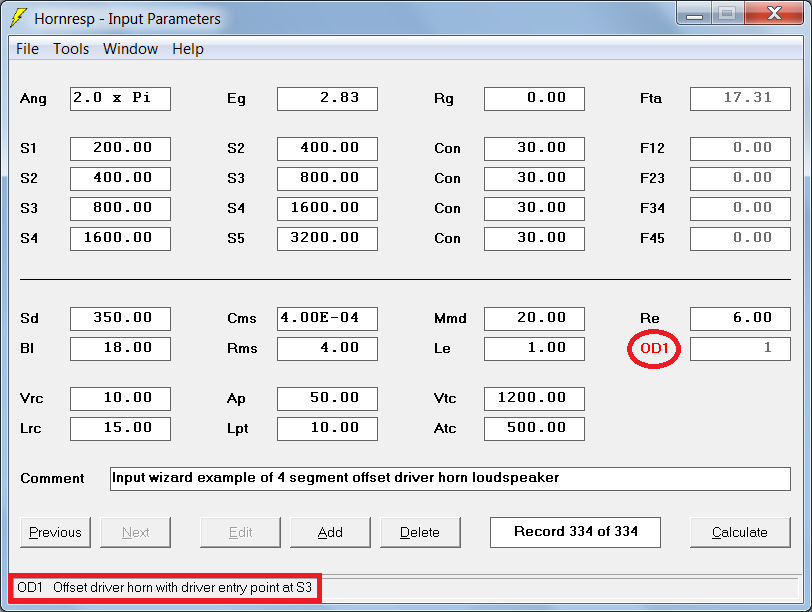Select the Ap field 50.00
Screen dimensions: 812x612
327,399
